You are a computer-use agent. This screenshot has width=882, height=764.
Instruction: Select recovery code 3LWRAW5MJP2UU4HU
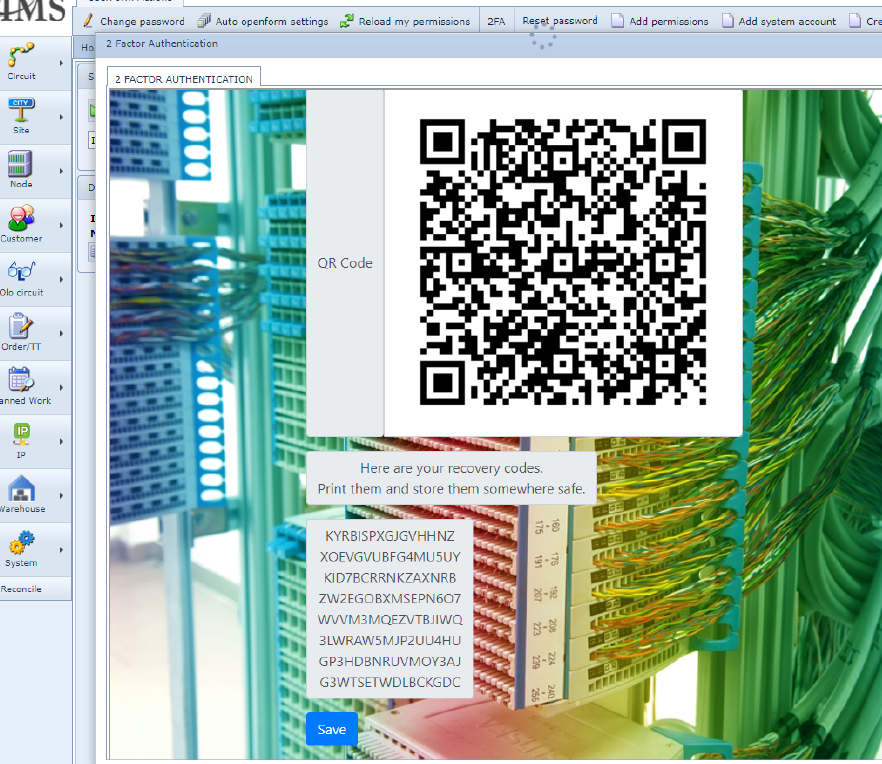coord(390,640)
